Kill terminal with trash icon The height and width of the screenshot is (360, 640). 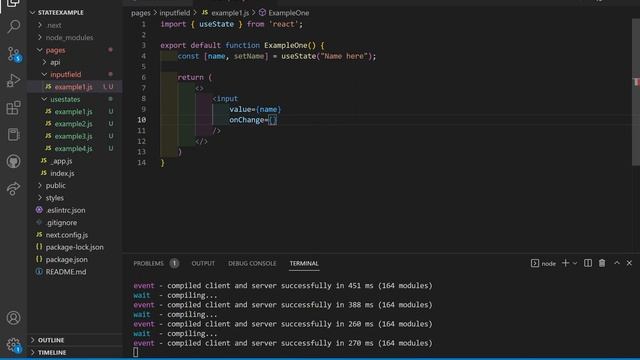pos(602,263)
